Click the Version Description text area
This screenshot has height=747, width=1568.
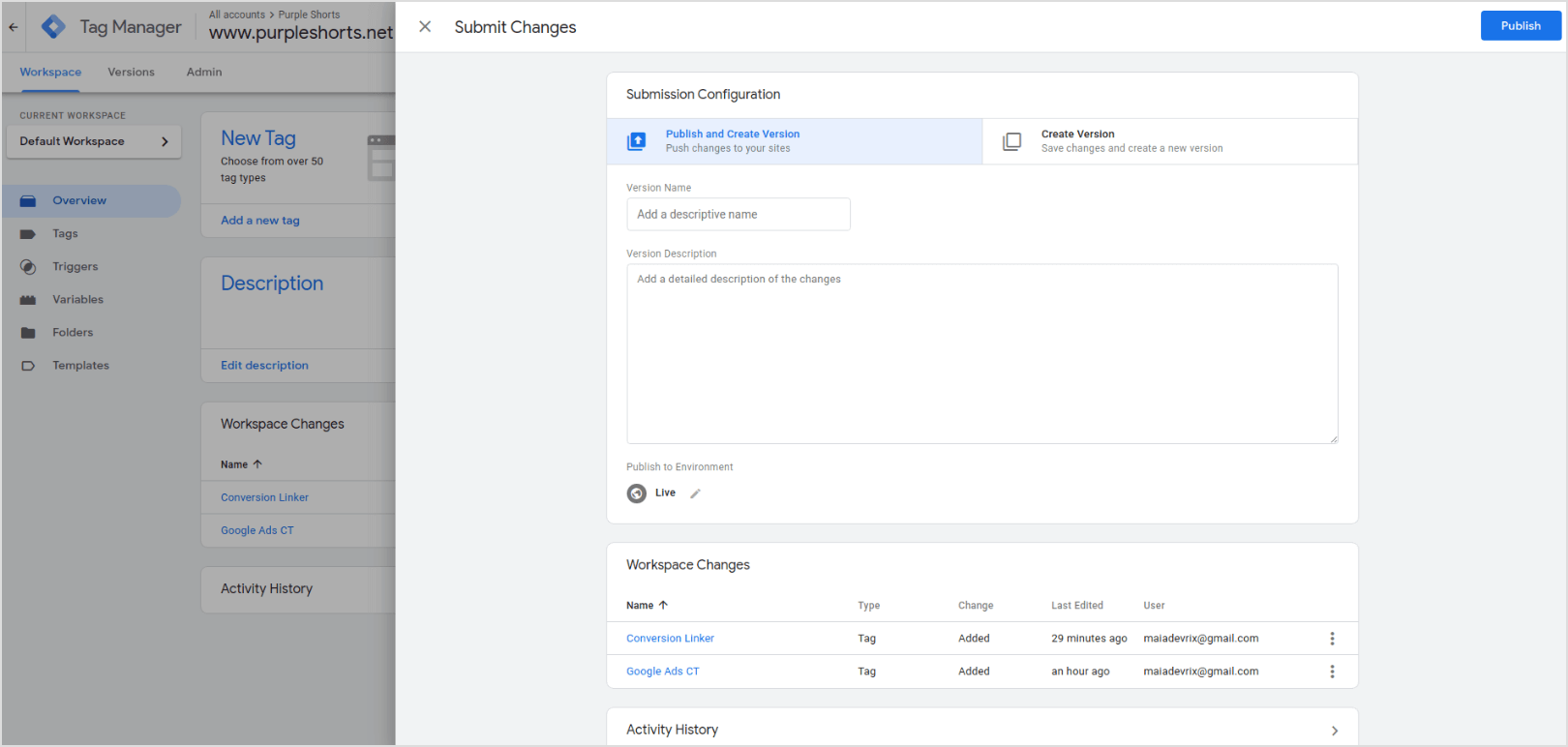981,353
